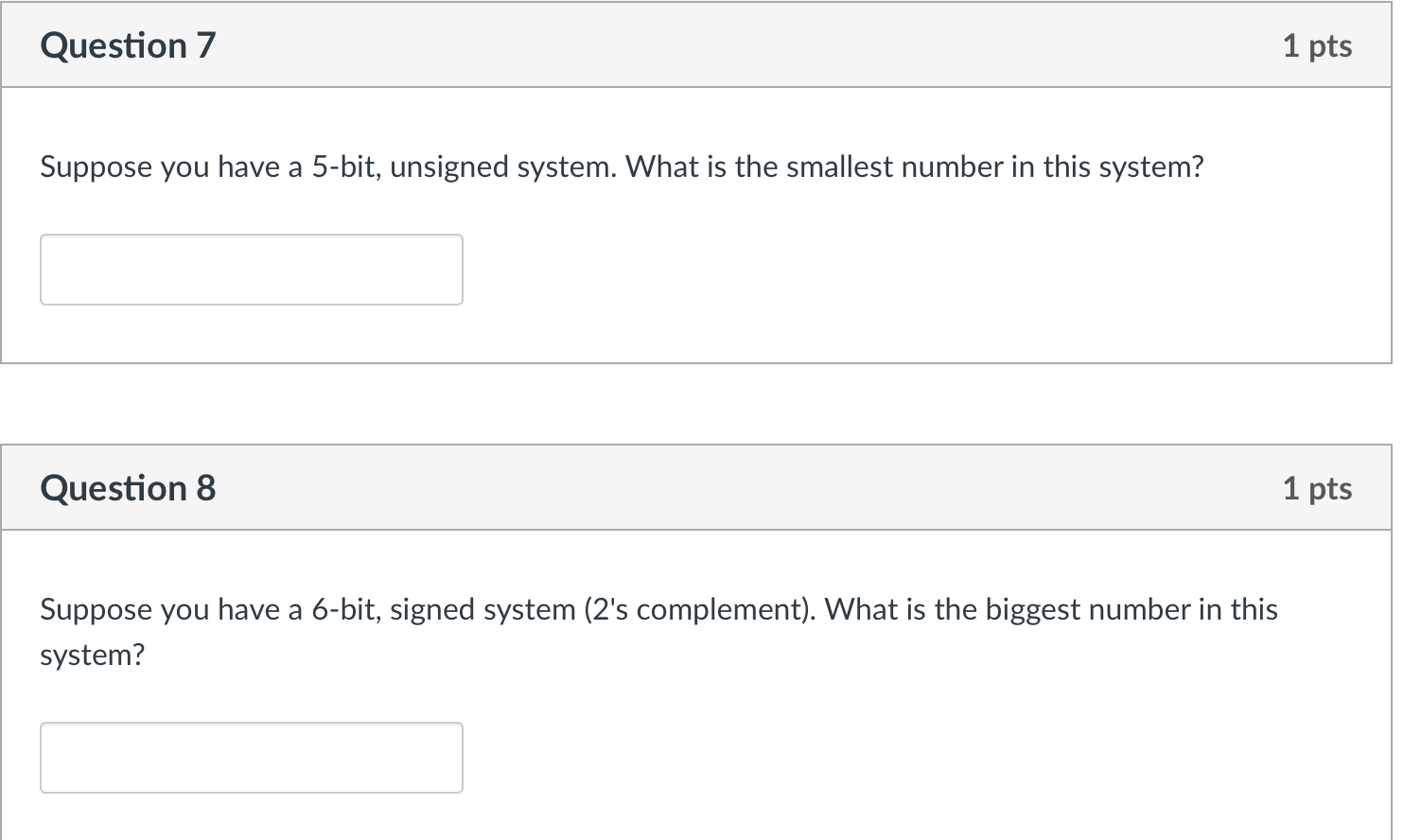Click the "1 pts" label of Question 7
1421x840 pixels.
tap(1317, 45)
